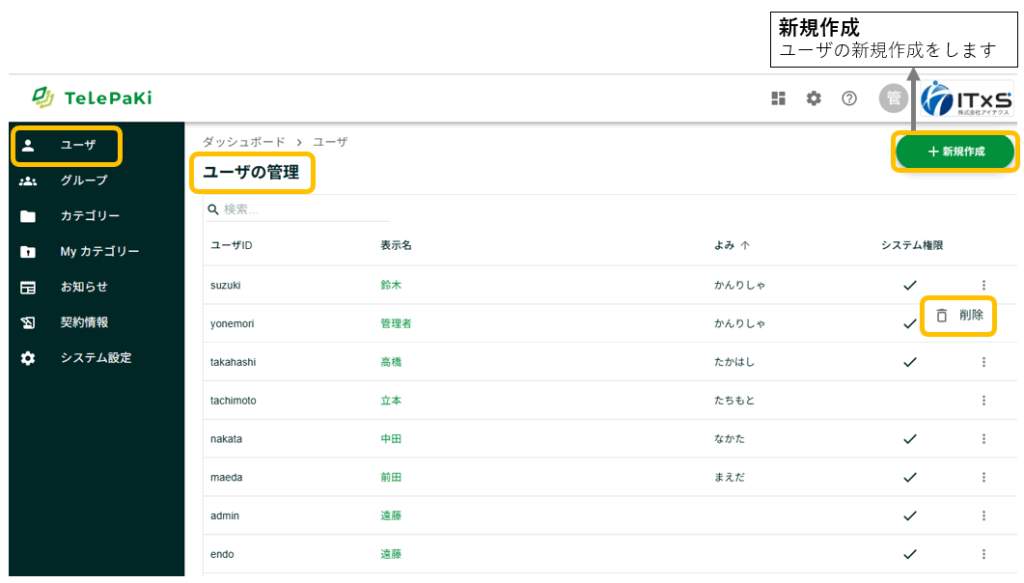Image resolution: width=1024 pixels, height=583 pixels.
Task: Click ダッシュボード breadcrumb link
Action: (243, 142)
